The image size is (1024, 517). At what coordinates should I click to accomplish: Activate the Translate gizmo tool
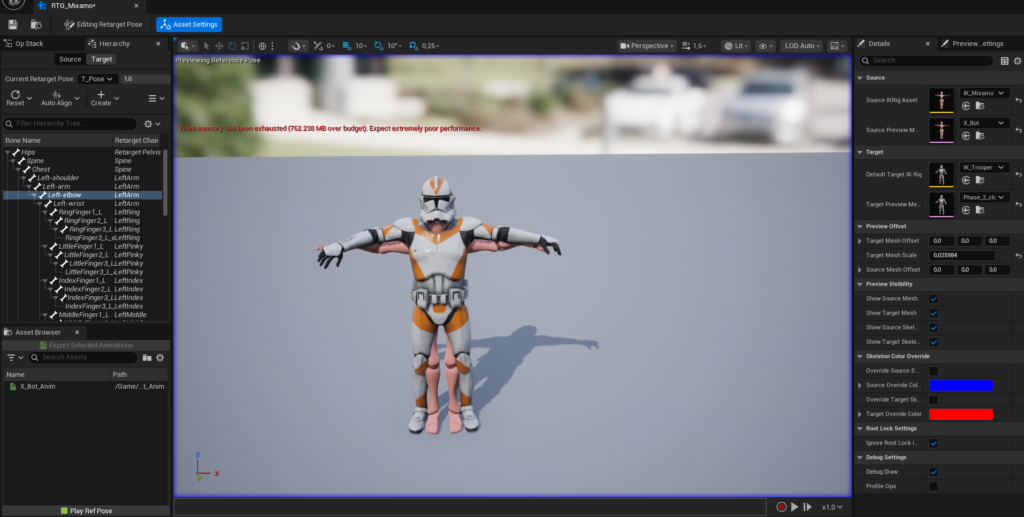219,46
